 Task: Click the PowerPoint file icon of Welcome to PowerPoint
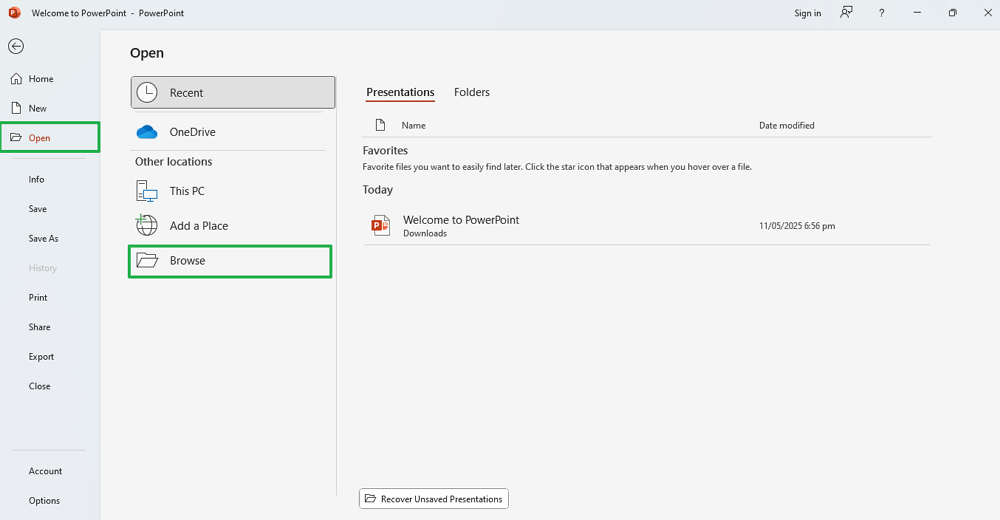(381, 225)
